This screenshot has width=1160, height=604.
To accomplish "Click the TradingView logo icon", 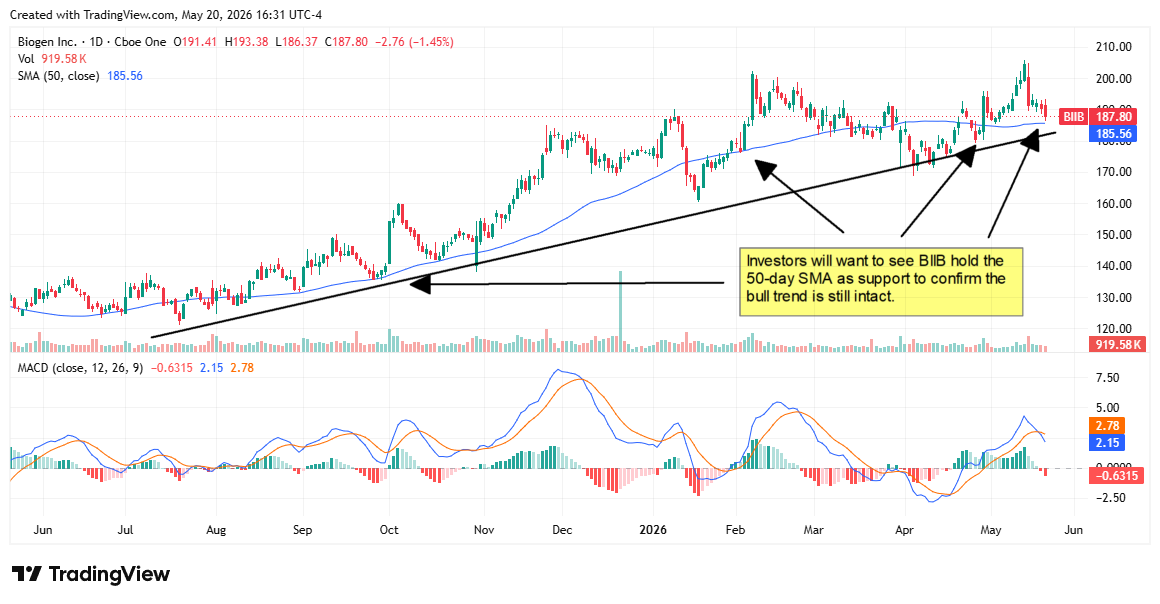I will point(27,574).
